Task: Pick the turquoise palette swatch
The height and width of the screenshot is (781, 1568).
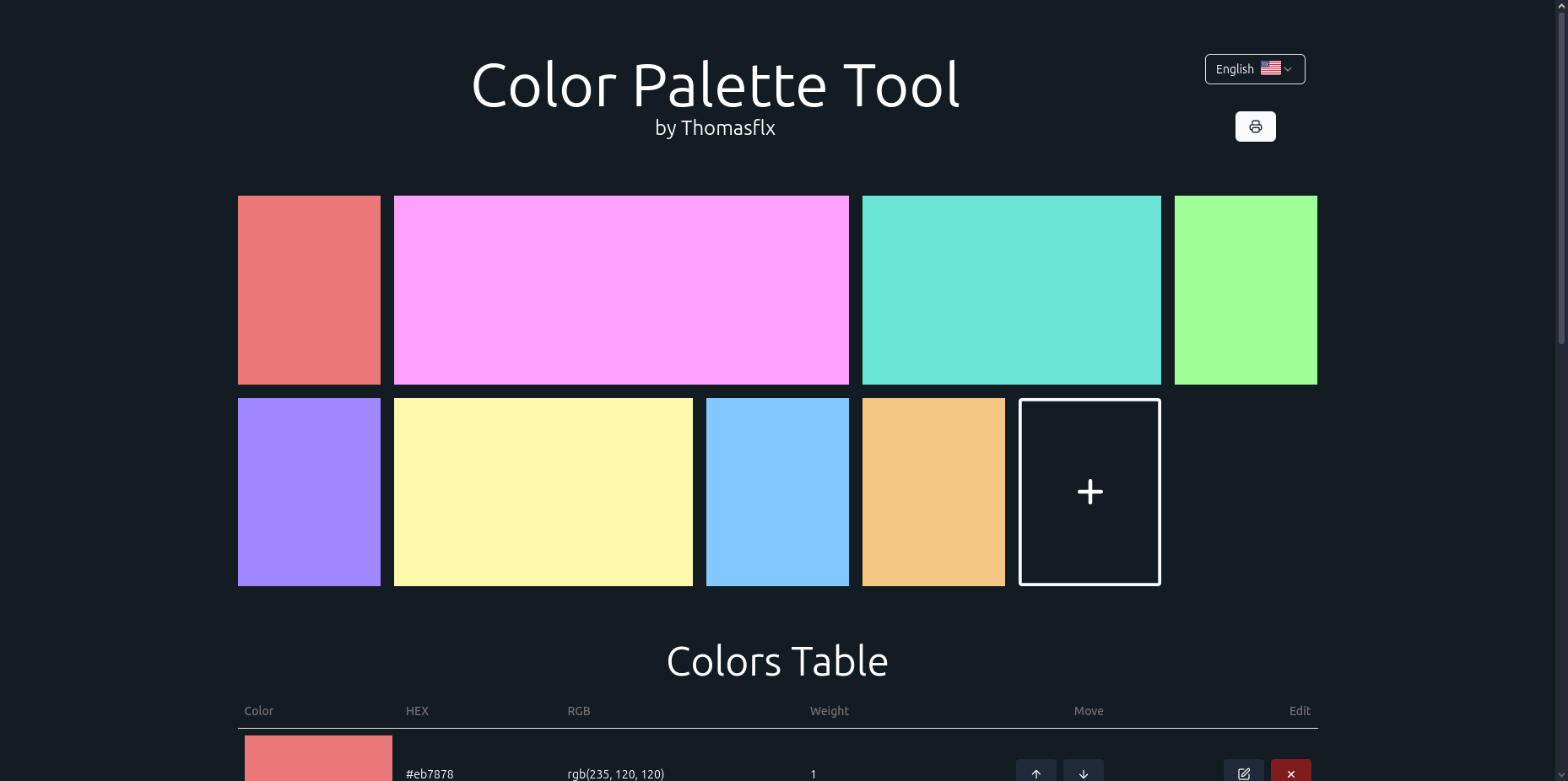Action: [x=1011, y=289]
